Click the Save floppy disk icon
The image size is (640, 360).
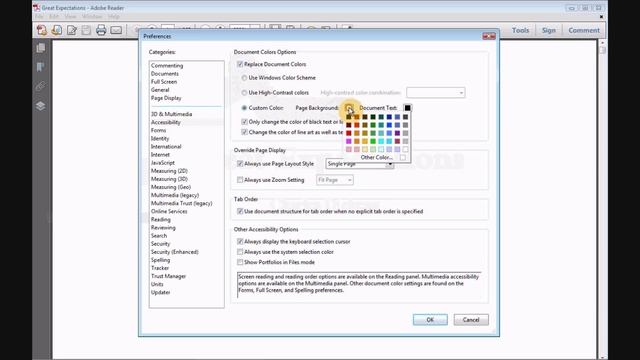[x=86, y=30]
